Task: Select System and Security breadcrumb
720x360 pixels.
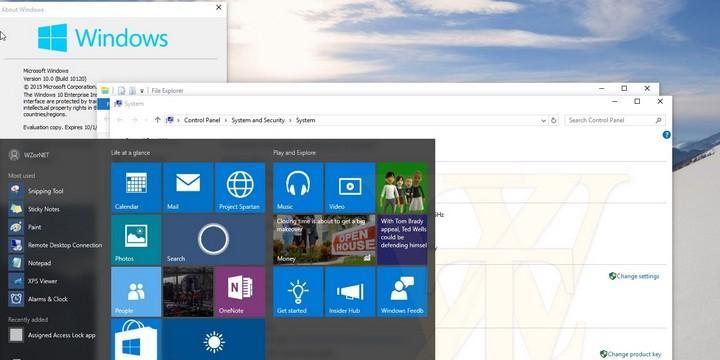Action: 258,120
